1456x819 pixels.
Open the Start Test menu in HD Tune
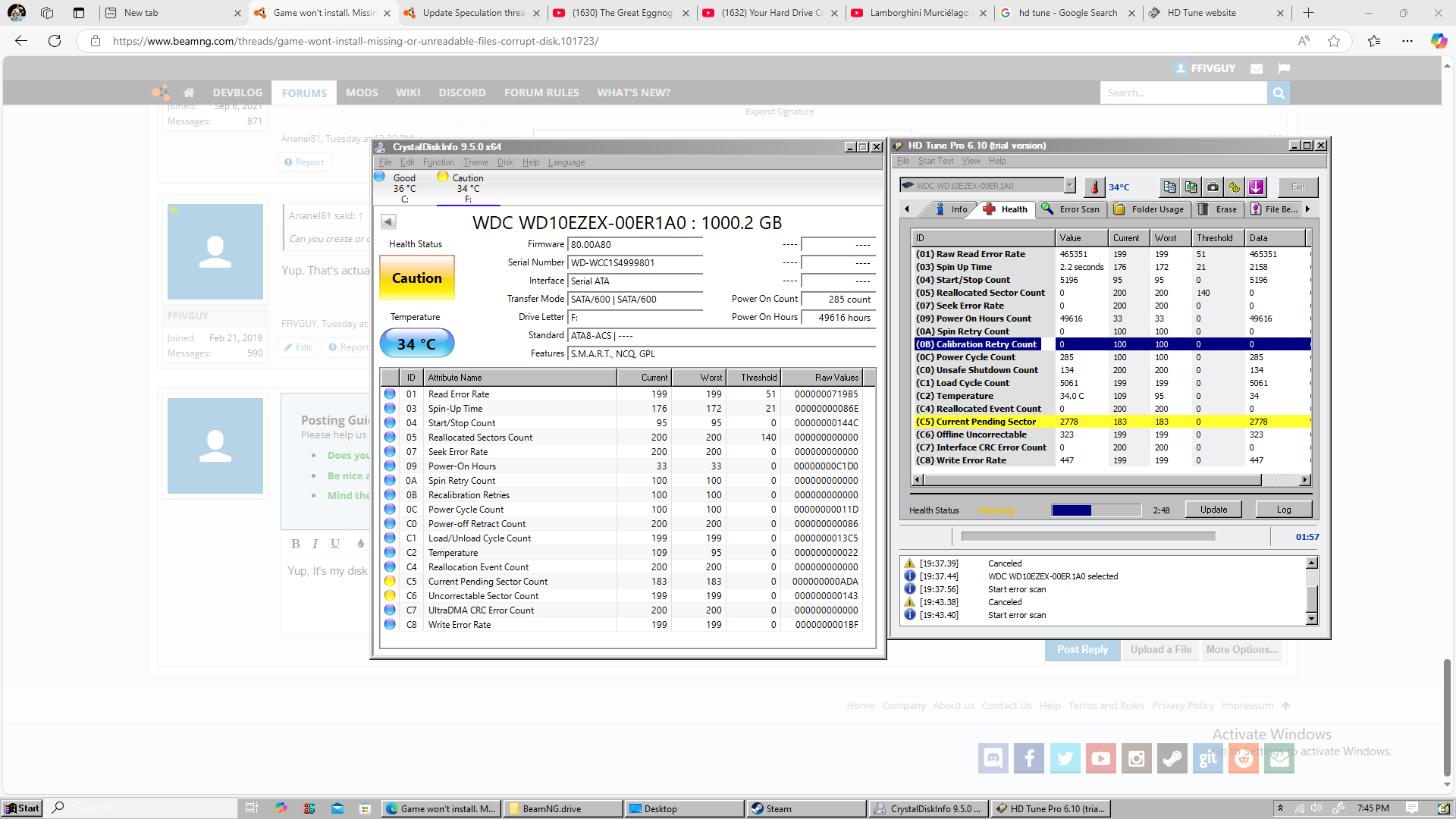coord(936,161)
